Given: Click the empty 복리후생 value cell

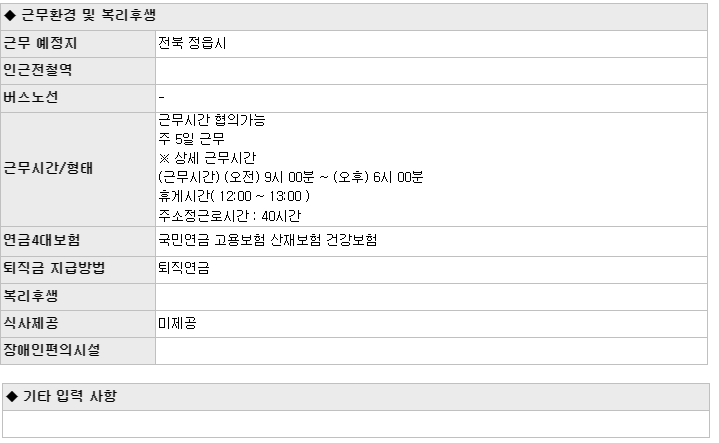Looking at the screenshot, I should (x=431, y=297).
